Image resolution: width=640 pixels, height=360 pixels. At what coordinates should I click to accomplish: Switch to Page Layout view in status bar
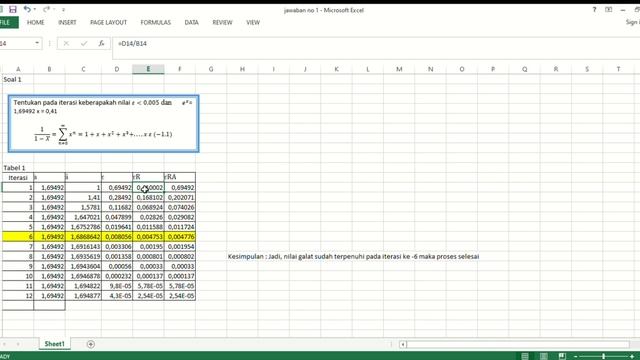click(x=543, y=356)
